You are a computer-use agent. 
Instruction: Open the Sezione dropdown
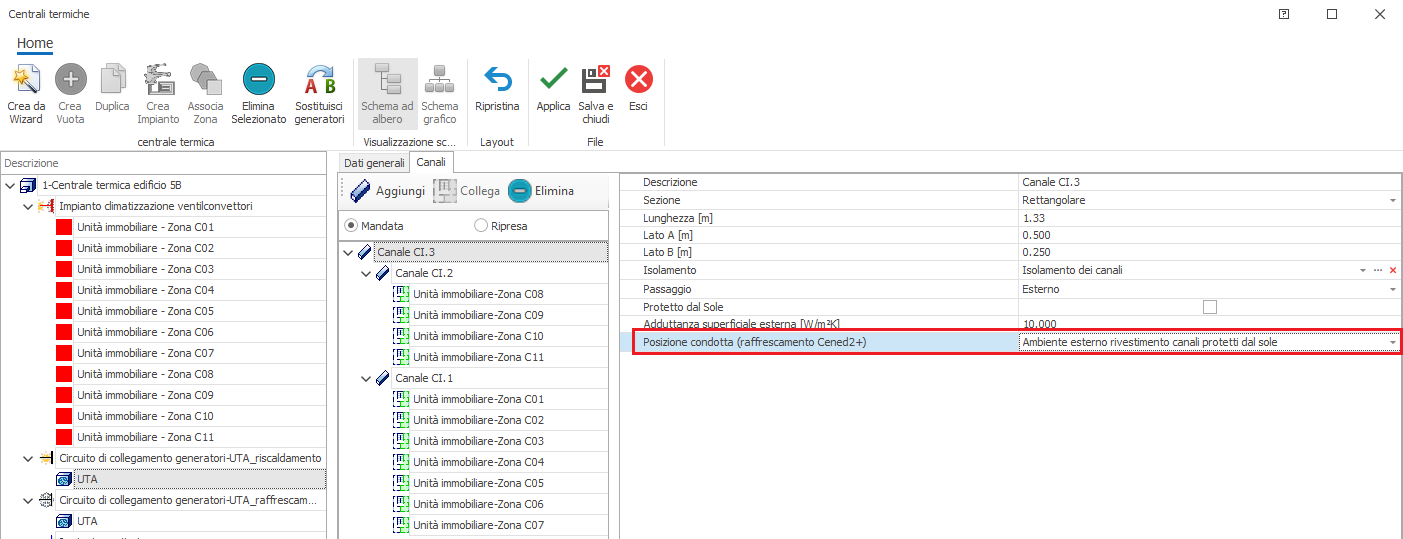click(1392, 200)
